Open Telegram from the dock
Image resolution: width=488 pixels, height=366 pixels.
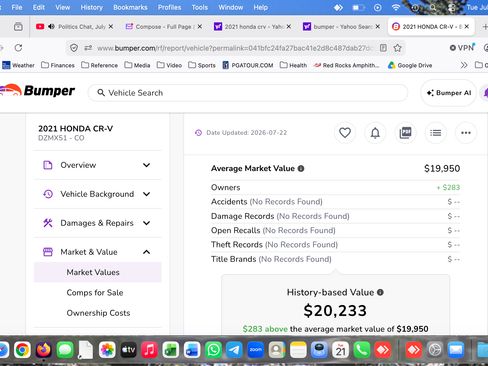point(234,350)
